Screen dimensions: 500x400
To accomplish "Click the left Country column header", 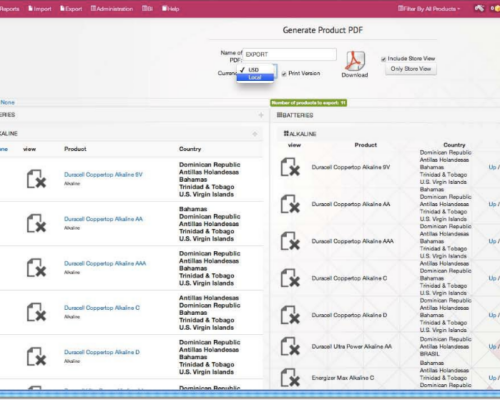I will coord(190,149).
